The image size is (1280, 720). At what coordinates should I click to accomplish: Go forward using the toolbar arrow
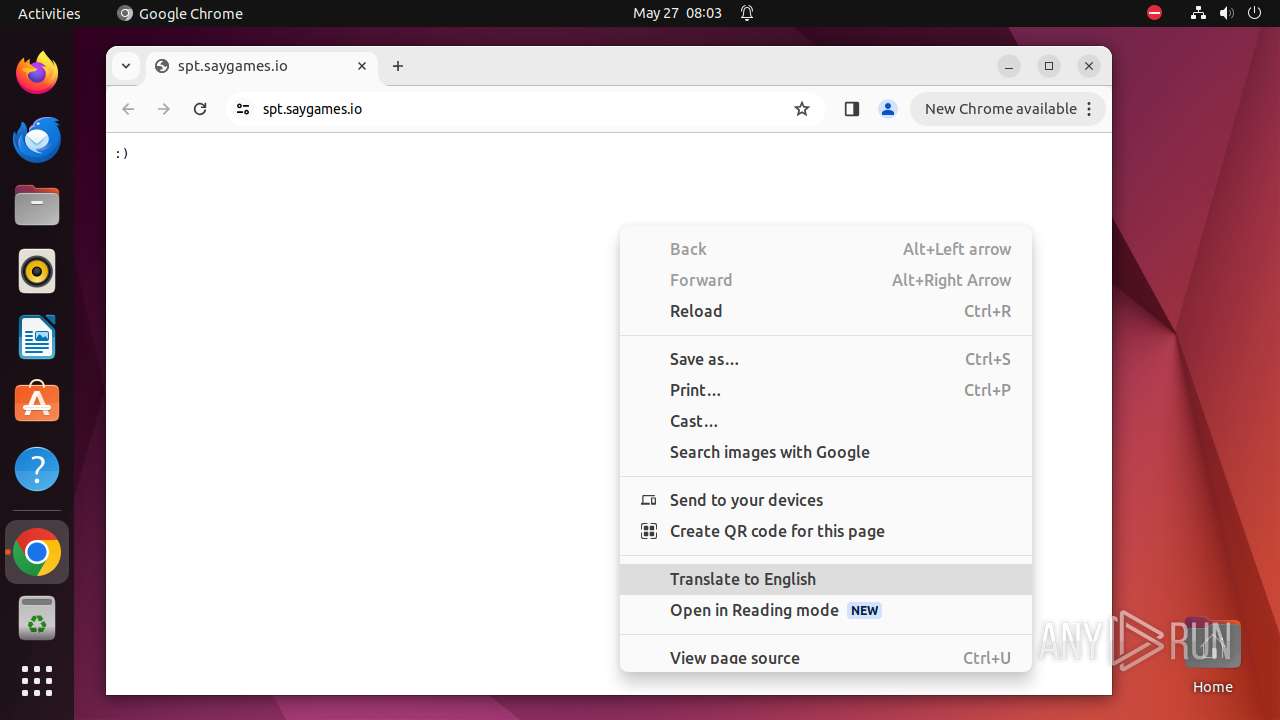coord(164,109)
